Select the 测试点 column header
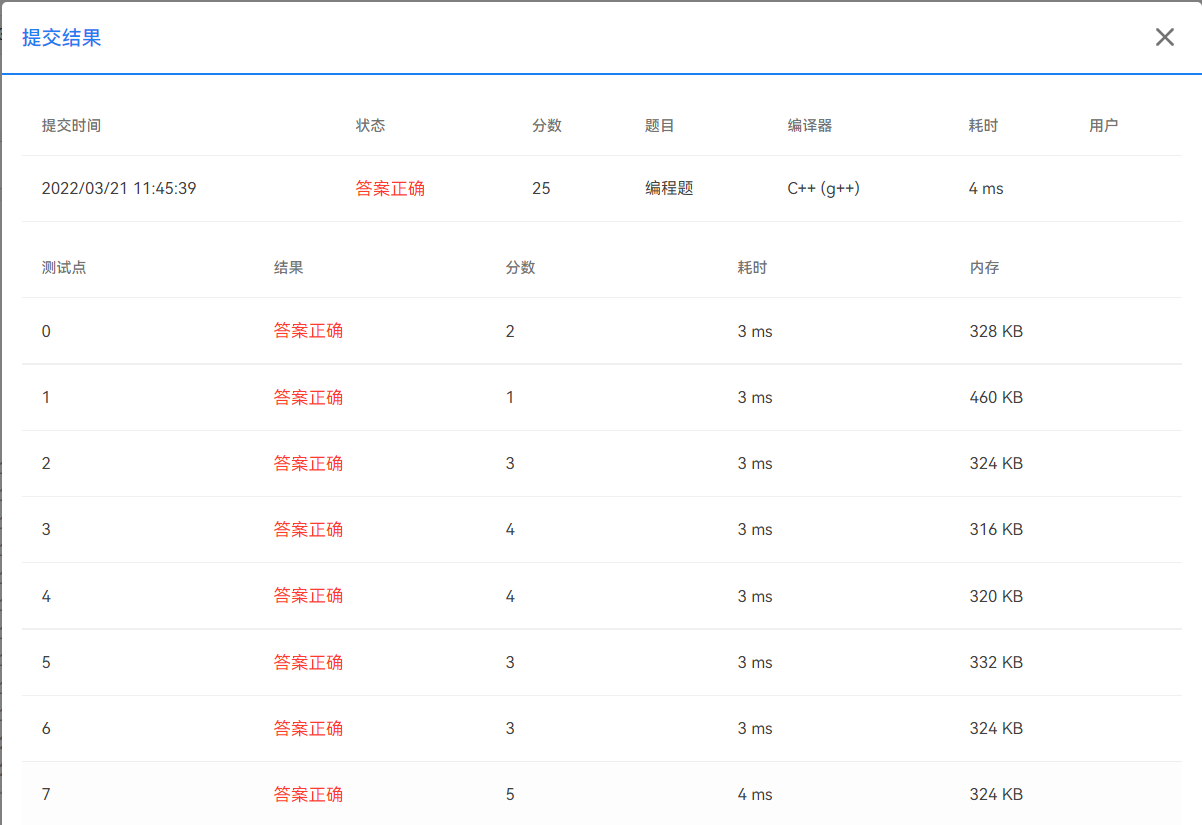1202x825 pixels. 62,267
